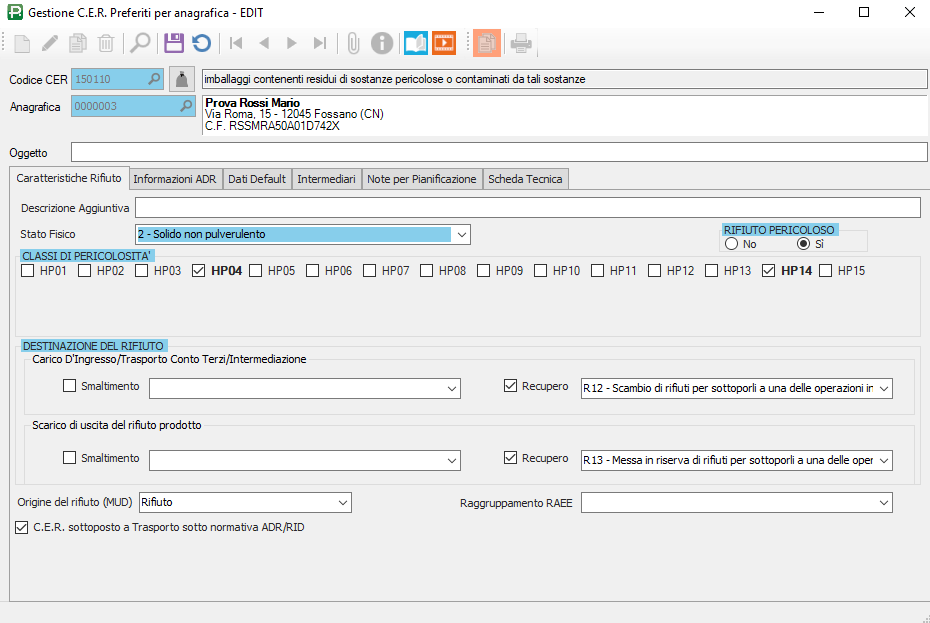Click the round info icon in toolbar

(x=381, y=43)
